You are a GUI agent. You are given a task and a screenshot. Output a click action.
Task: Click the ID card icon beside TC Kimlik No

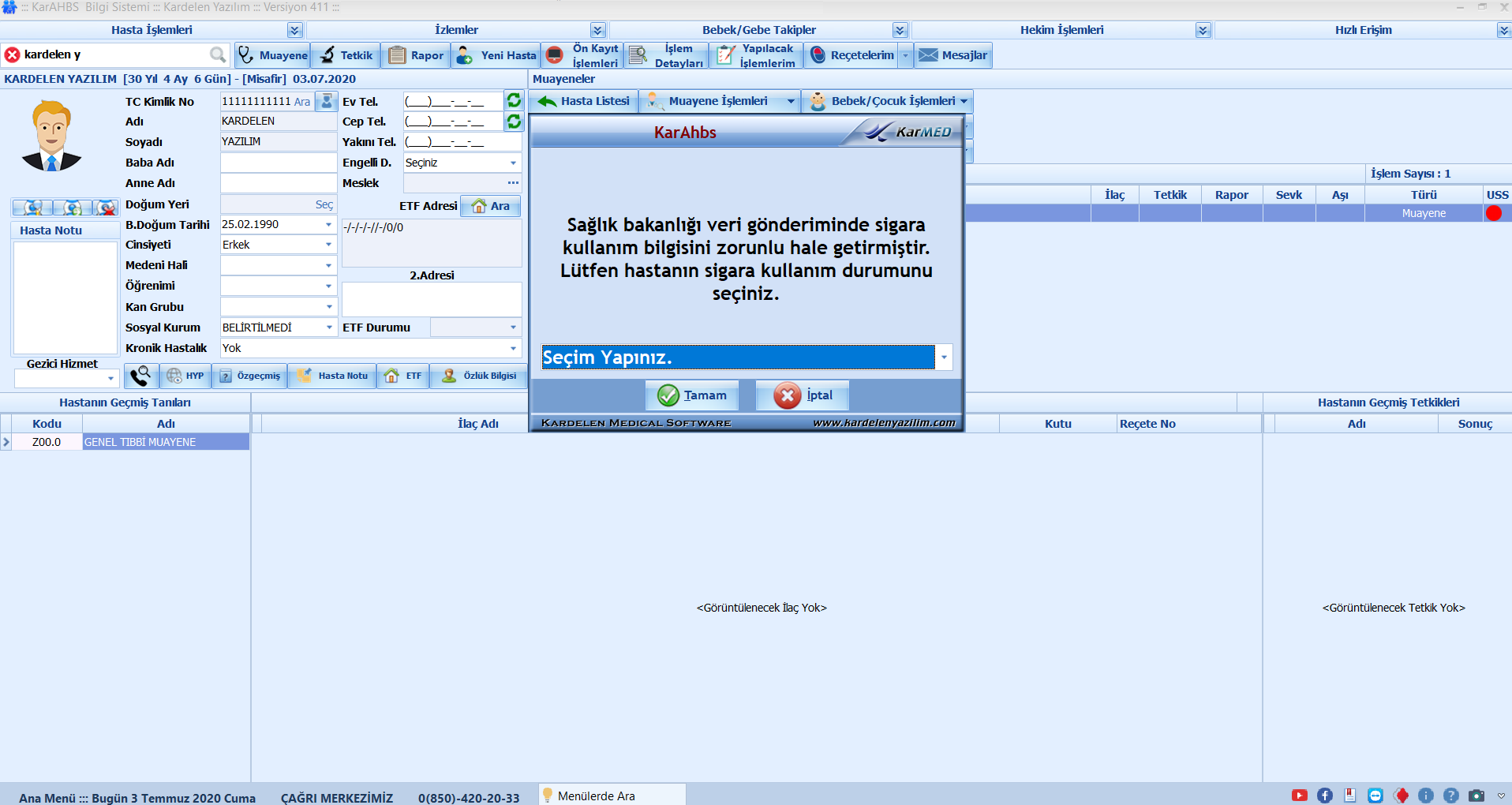point(326,101)
